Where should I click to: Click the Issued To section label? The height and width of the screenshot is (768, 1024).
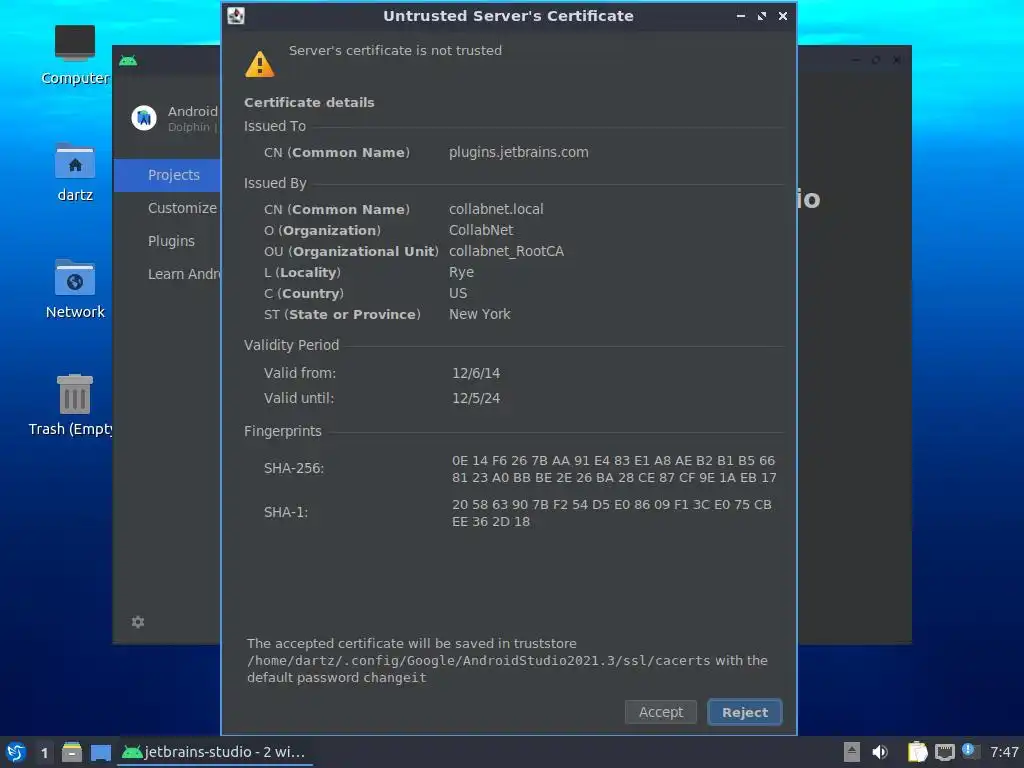(275, 126)
